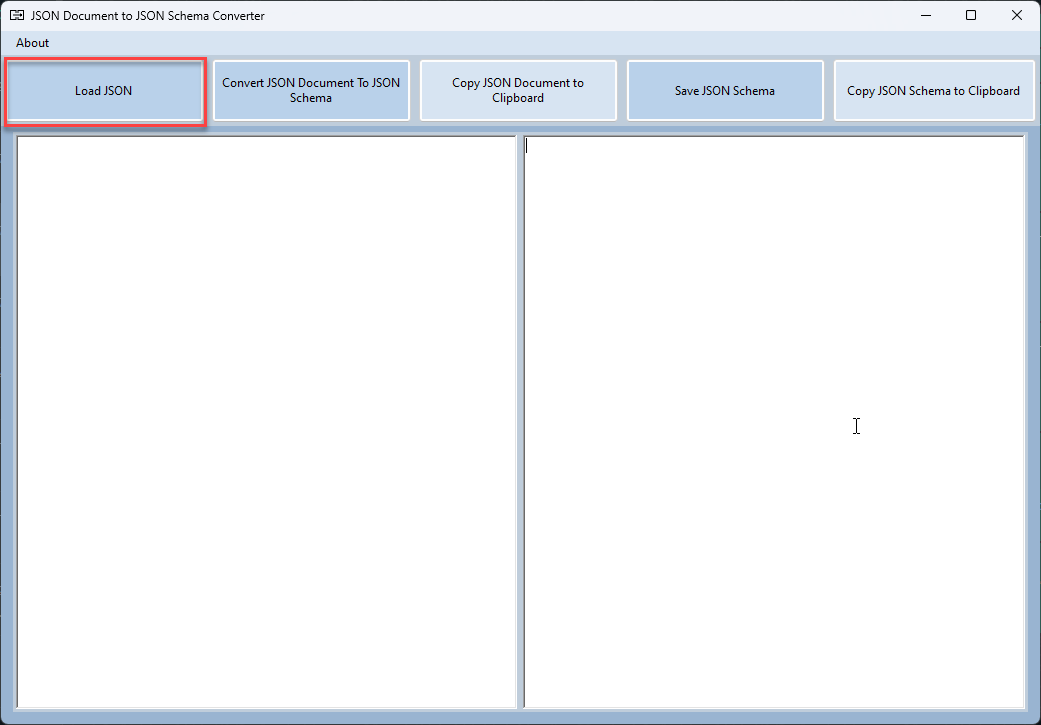Click empty menu bar area right of About
This screenshot has height=725, width=1041.
tap(500, 43)
